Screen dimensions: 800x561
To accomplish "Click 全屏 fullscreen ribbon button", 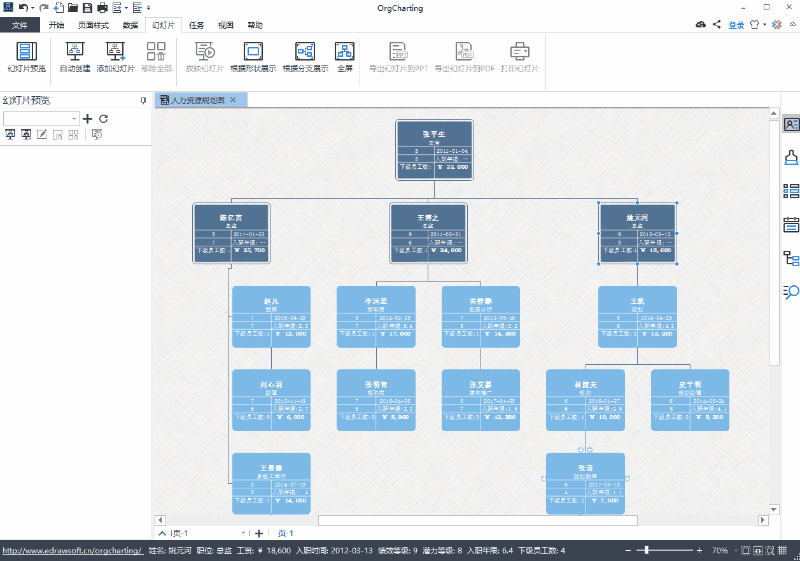I will pyautogui.click(x=345, y=57).
